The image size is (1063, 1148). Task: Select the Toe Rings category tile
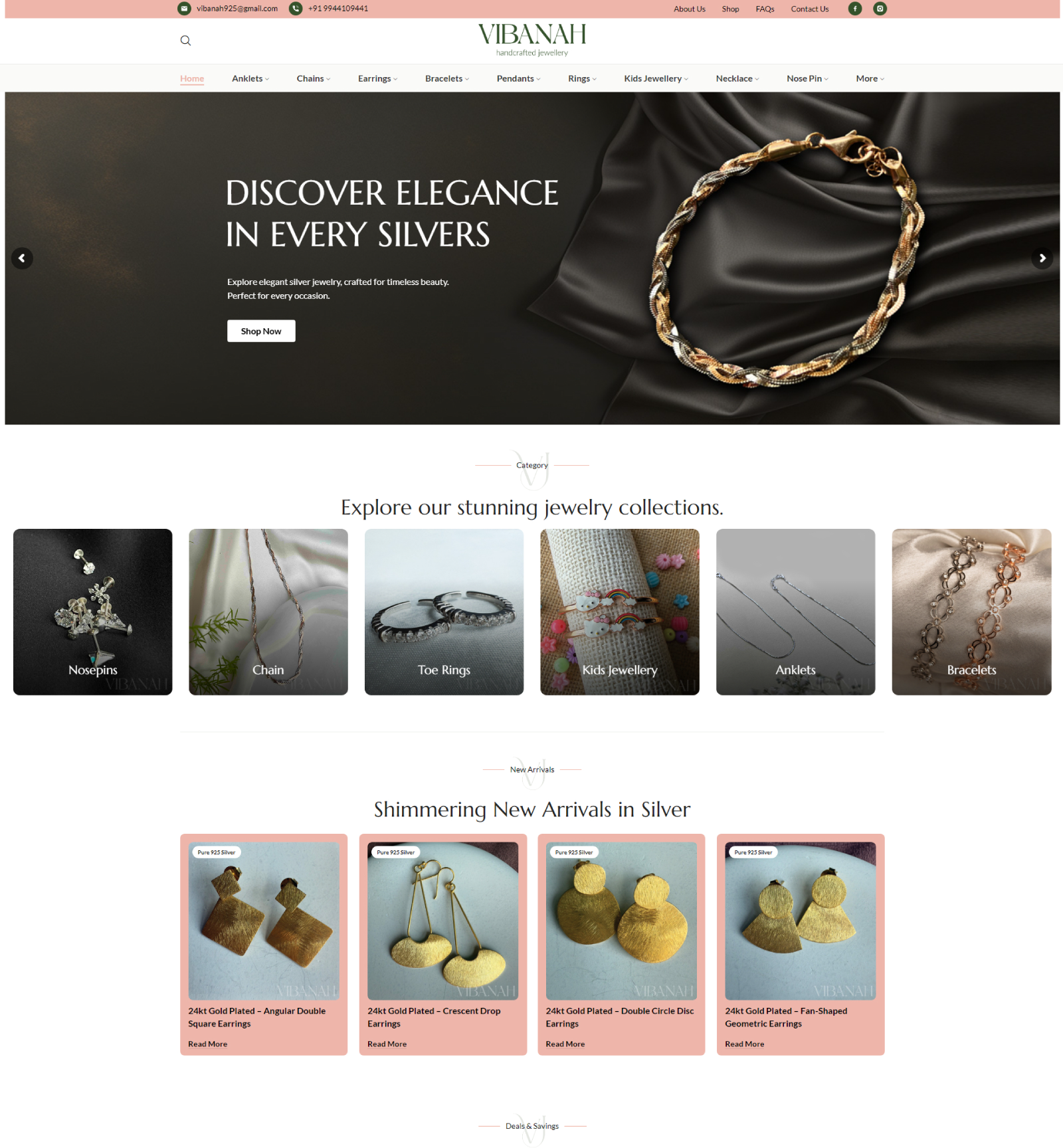(x=444, y=612)
